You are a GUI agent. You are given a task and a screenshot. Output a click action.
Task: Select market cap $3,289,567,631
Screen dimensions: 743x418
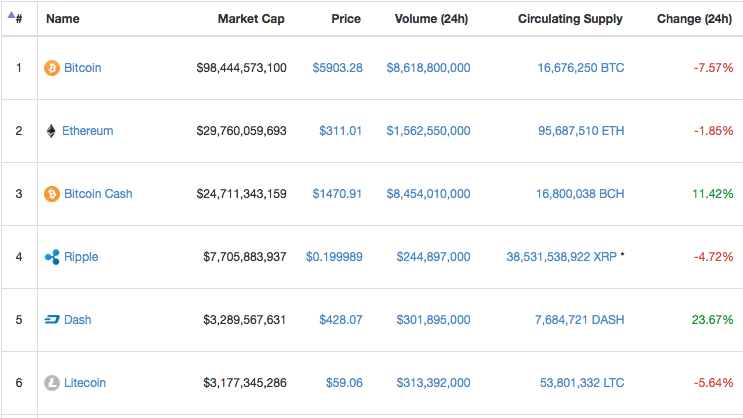245,320
